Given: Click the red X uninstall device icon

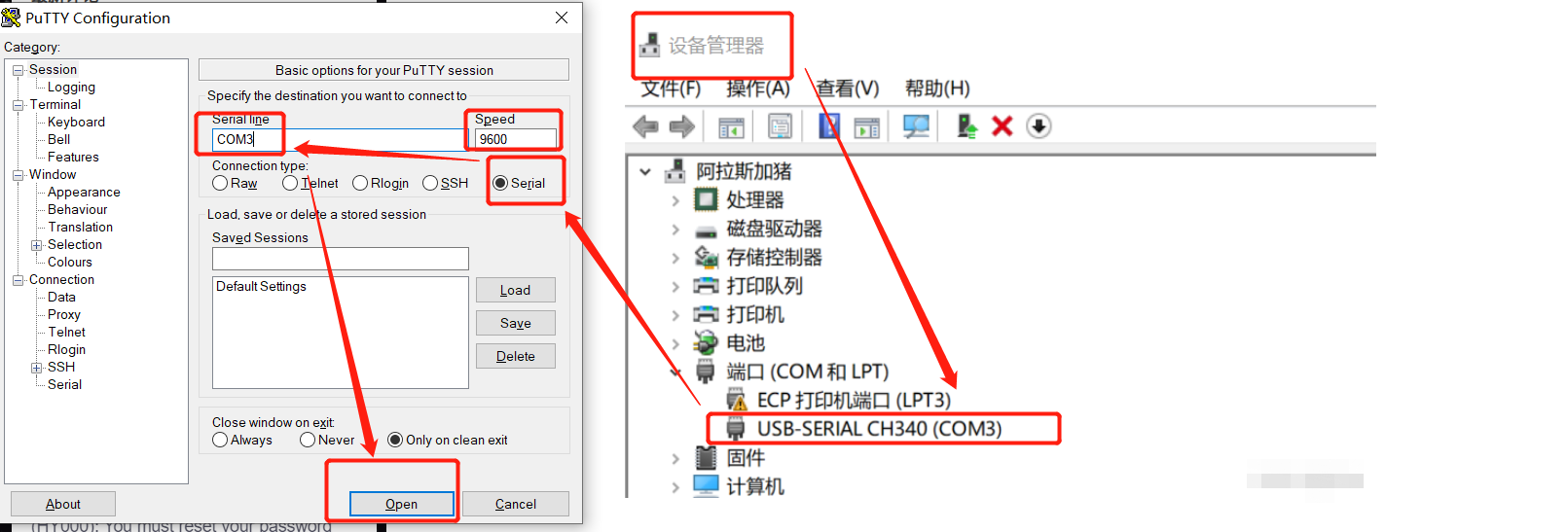Looking at the screenshot, I should [x=1002, y=126].
